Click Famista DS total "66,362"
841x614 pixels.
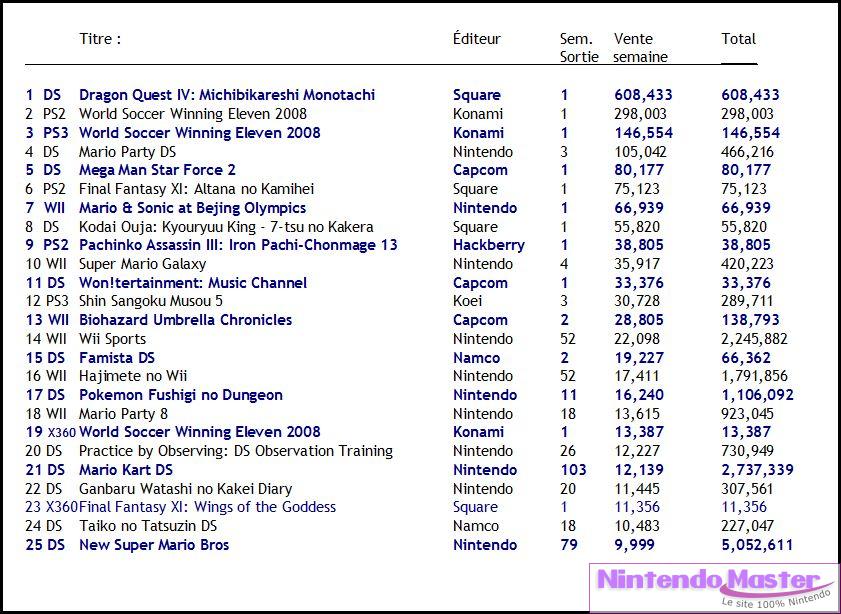746,358
